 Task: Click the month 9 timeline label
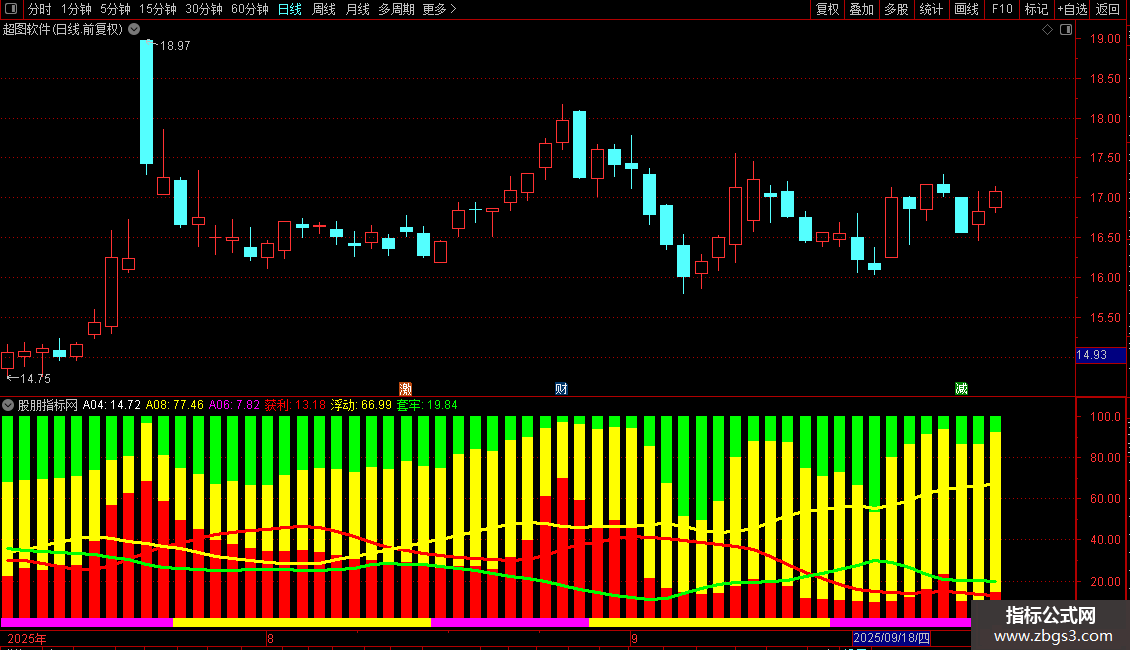coord(634,638)
